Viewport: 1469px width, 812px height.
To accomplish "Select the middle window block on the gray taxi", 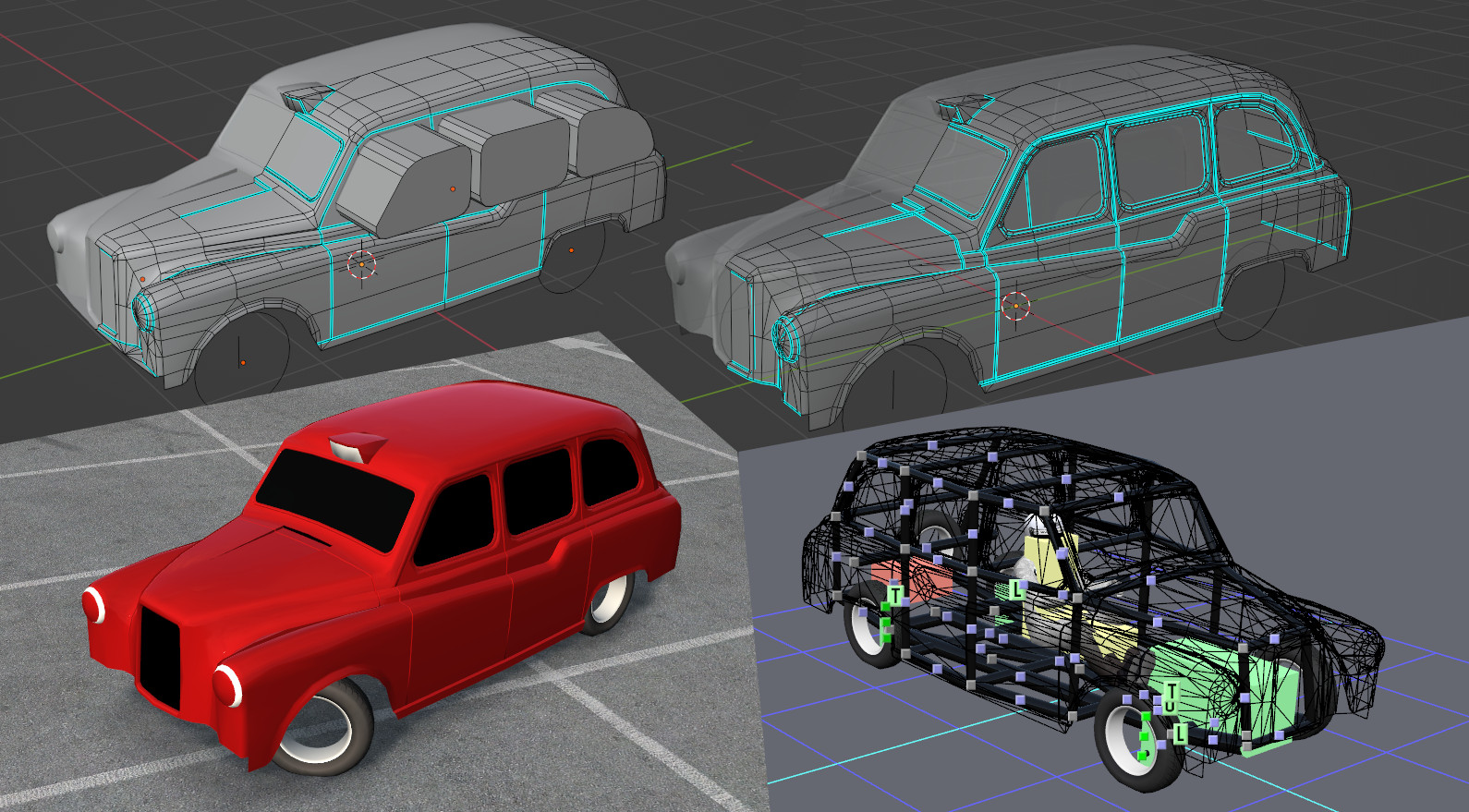I will click(504, 151).
